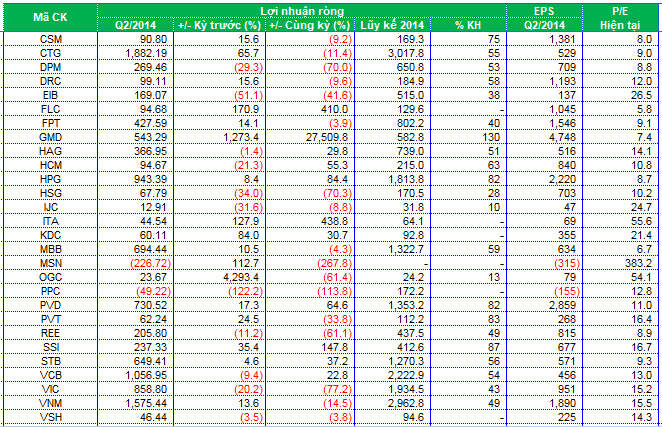Image resolution: width=662 pixels, height=427 pixels.
Task: Select the 'Lũy kế 2014' column header
Action: point(392,25)
